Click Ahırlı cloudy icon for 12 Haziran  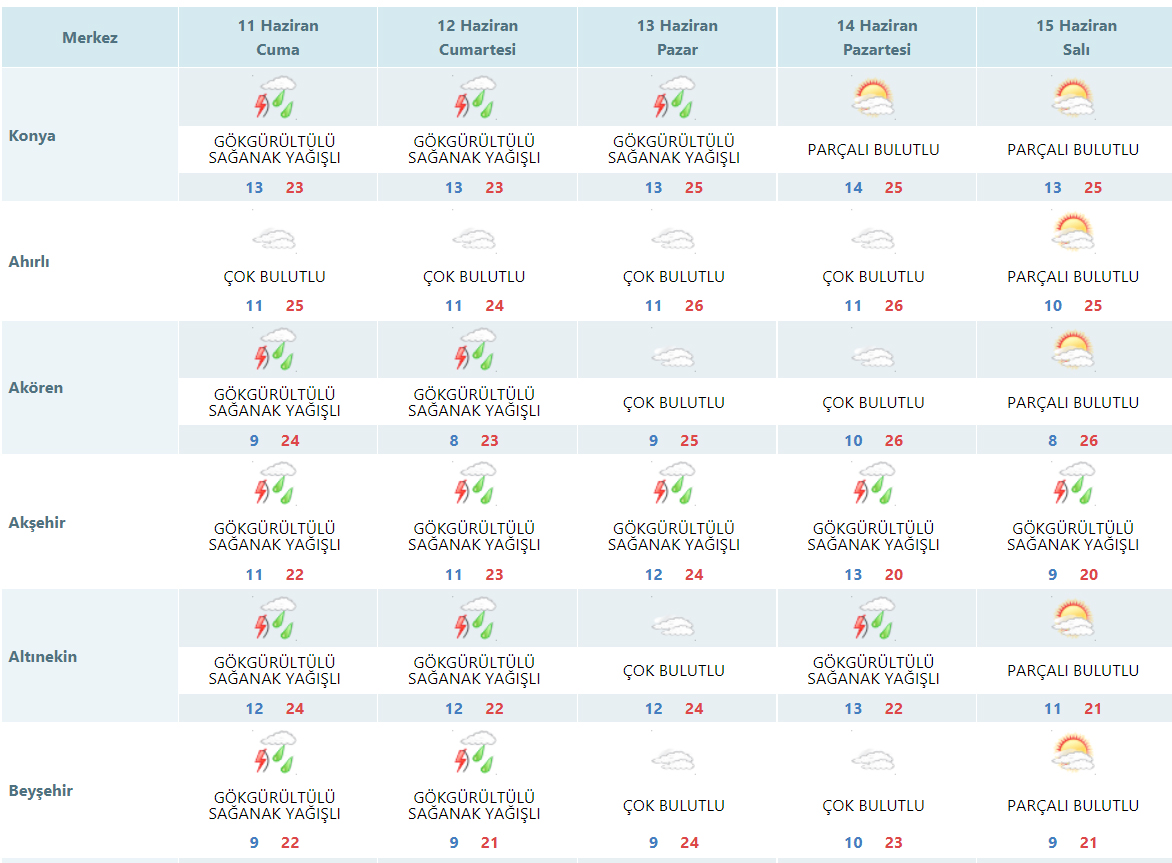tap(474, 239)
